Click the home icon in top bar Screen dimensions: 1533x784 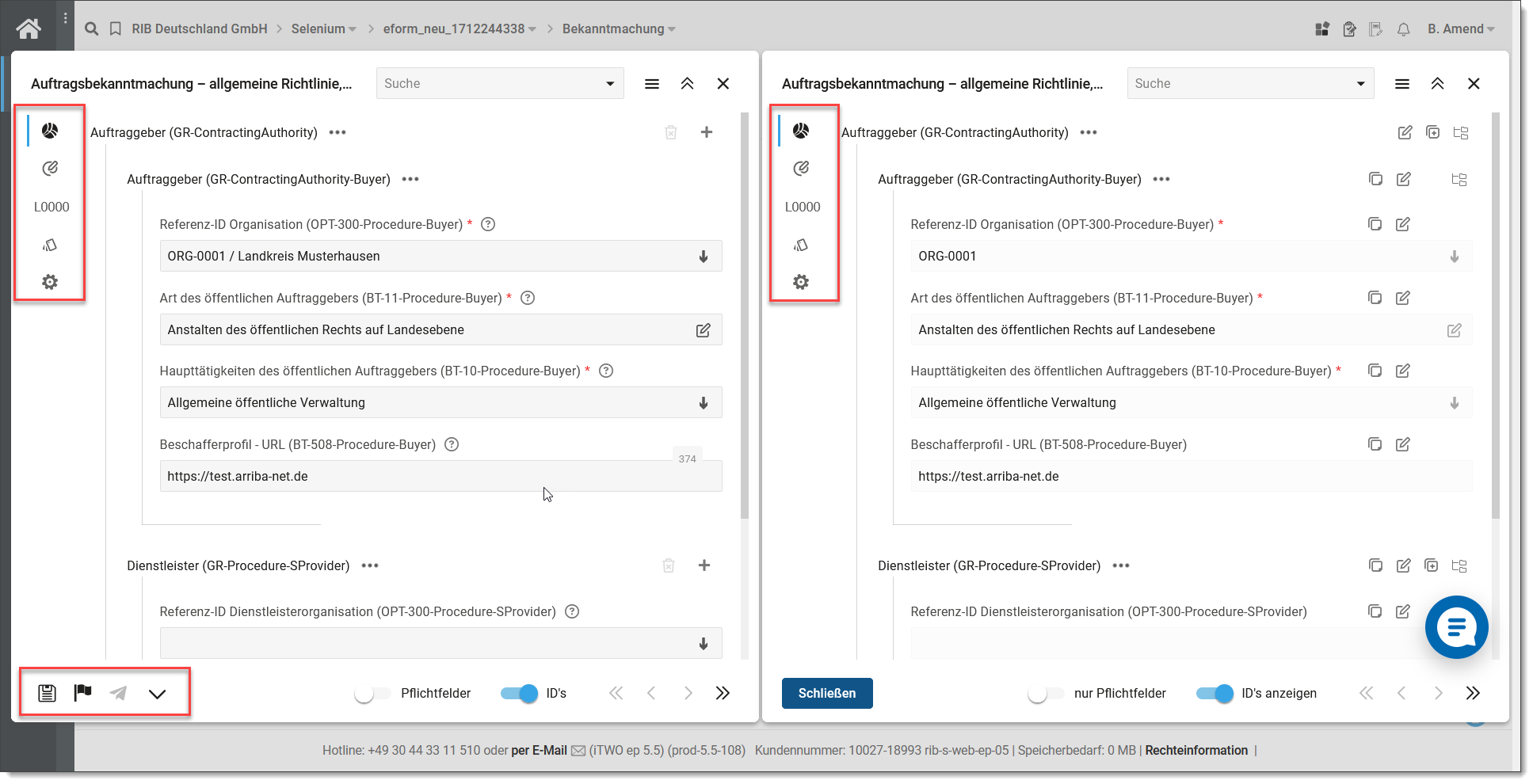point(29,29)
